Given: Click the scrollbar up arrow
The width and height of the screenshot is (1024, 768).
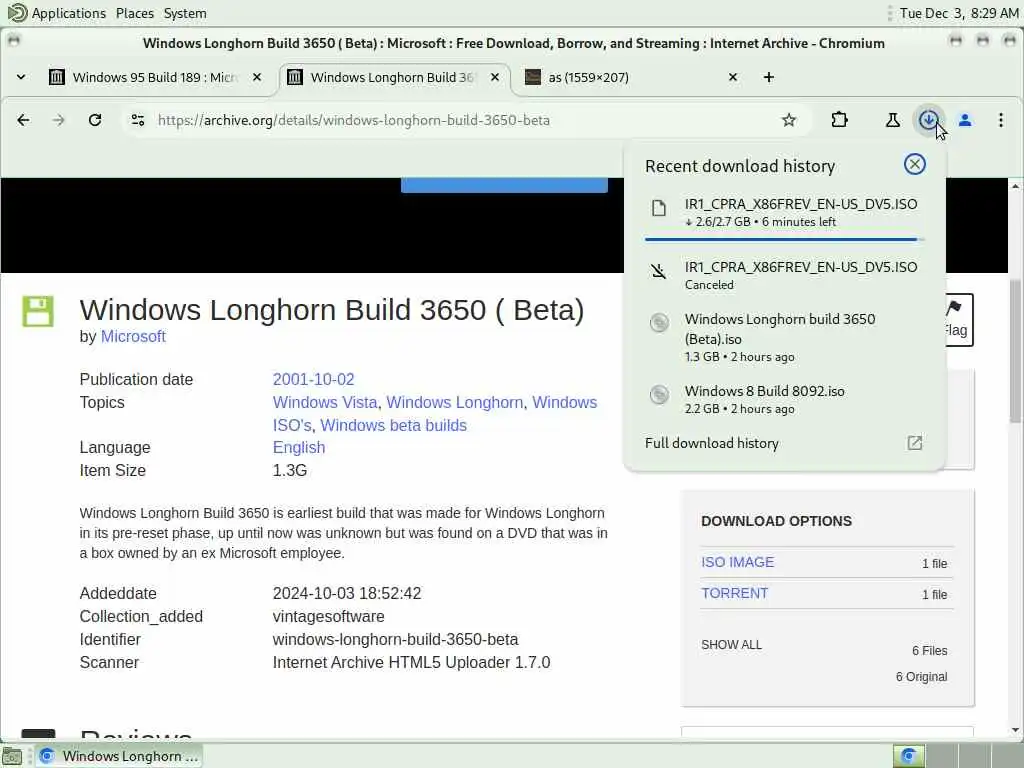Looking at the screenshot, I should click(x=1015, y=187).
